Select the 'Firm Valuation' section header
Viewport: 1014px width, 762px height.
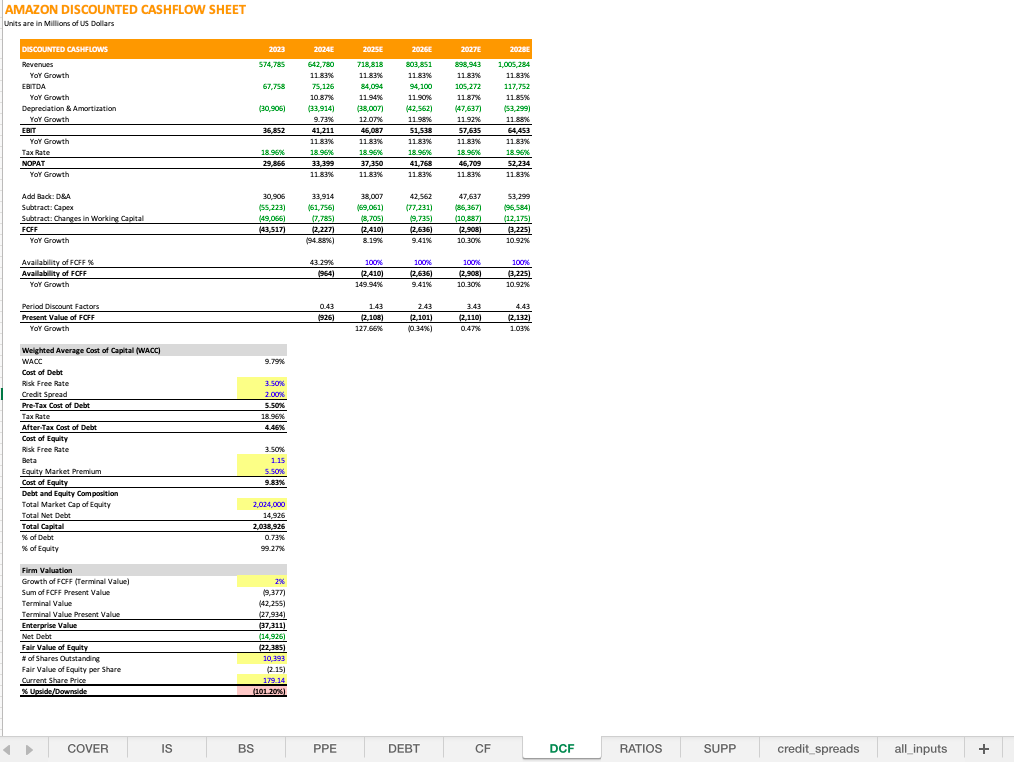(x=153, y=571)
